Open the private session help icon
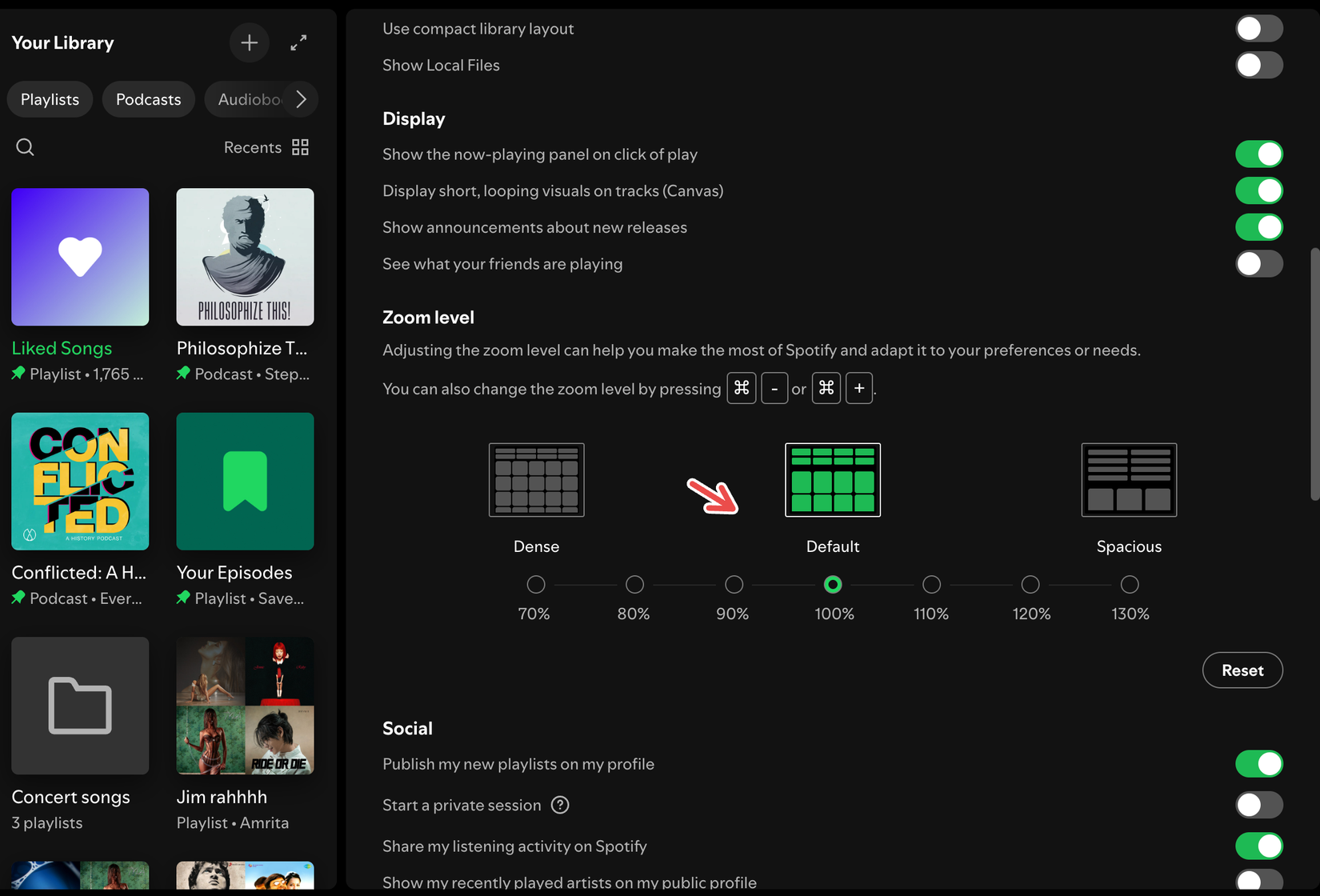Viewport: 1320px width, 896px height. (x=560, y=805)
